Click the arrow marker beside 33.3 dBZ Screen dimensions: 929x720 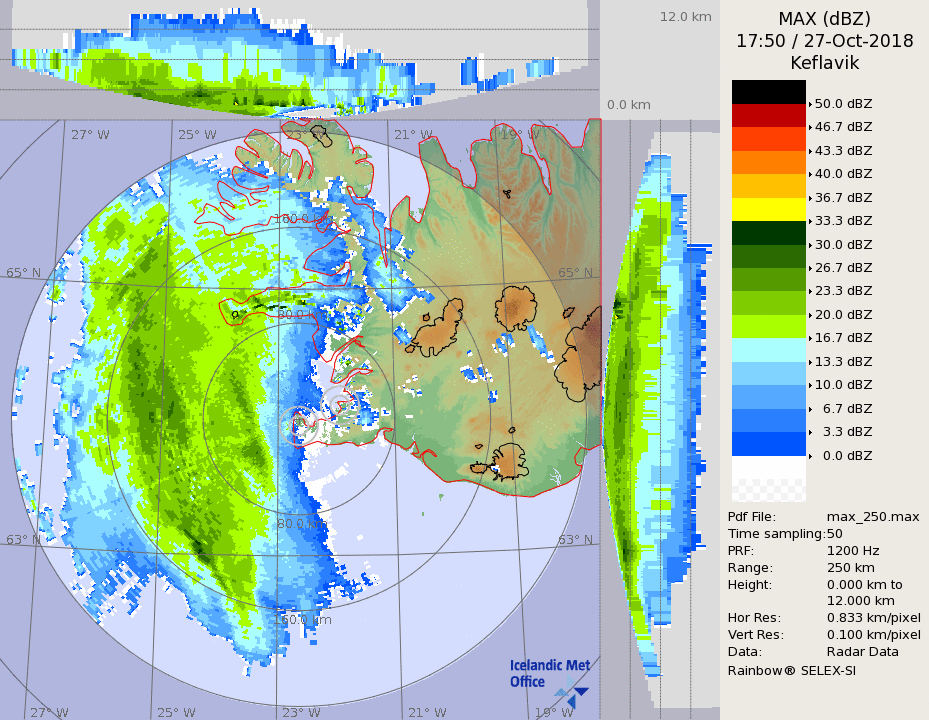tap(811, 221)
